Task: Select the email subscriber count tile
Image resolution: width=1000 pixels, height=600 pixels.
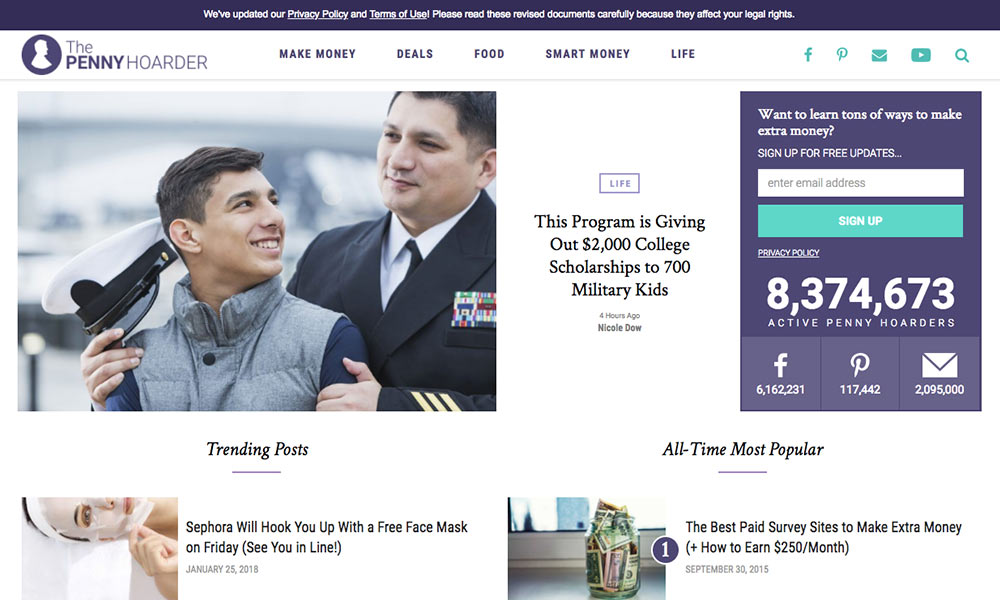Action: click(x=939, y=374)
